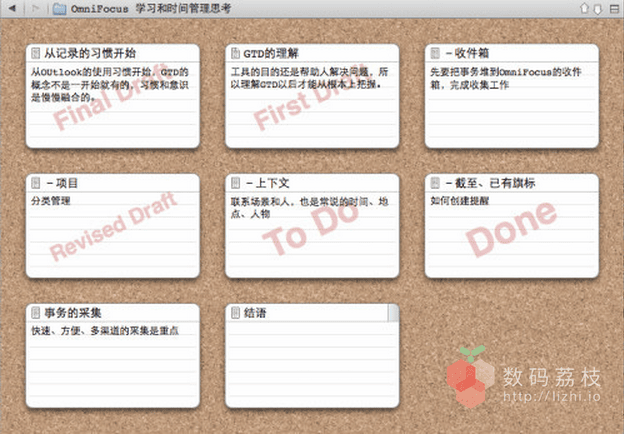624x434 pixels.
Task: Click the header title OmniFocus 学习和时间管理思考
Action: [151, 9]
